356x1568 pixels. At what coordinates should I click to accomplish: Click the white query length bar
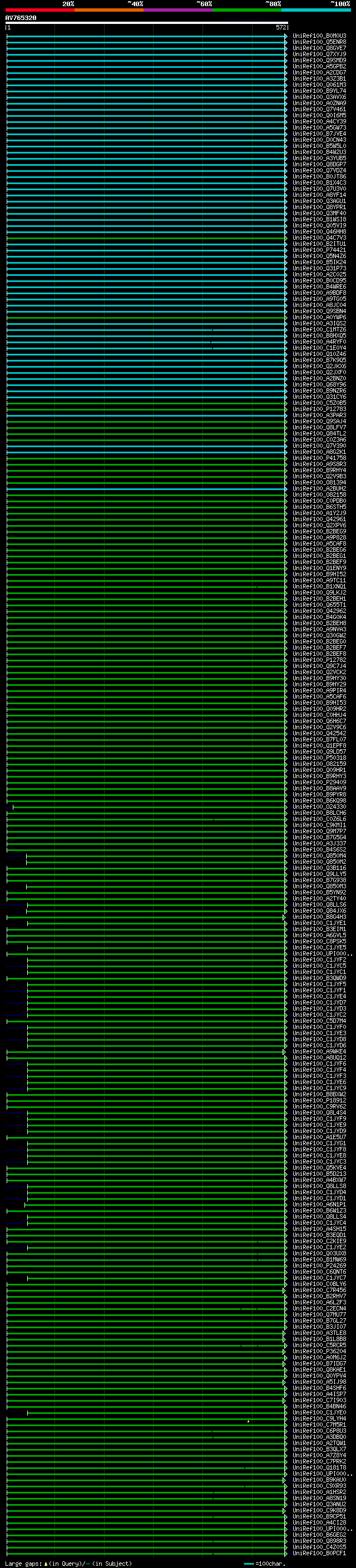pyautogui.click(x=147, y=22)
